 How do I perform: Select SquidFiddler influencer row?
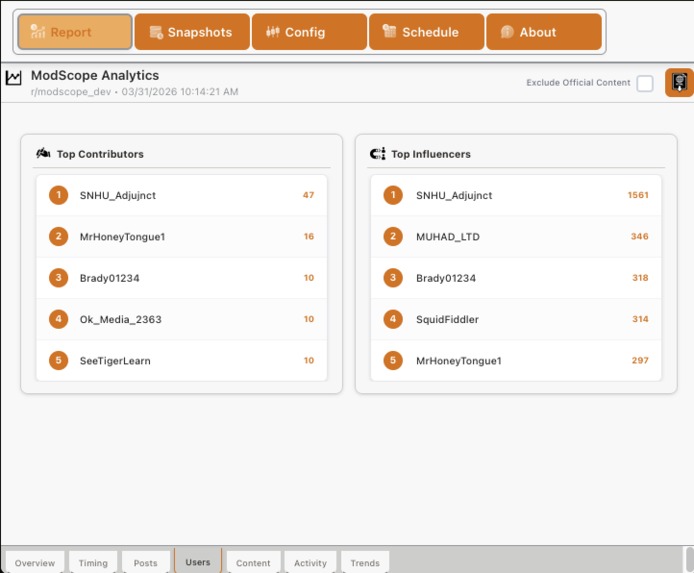click(516, 319)
